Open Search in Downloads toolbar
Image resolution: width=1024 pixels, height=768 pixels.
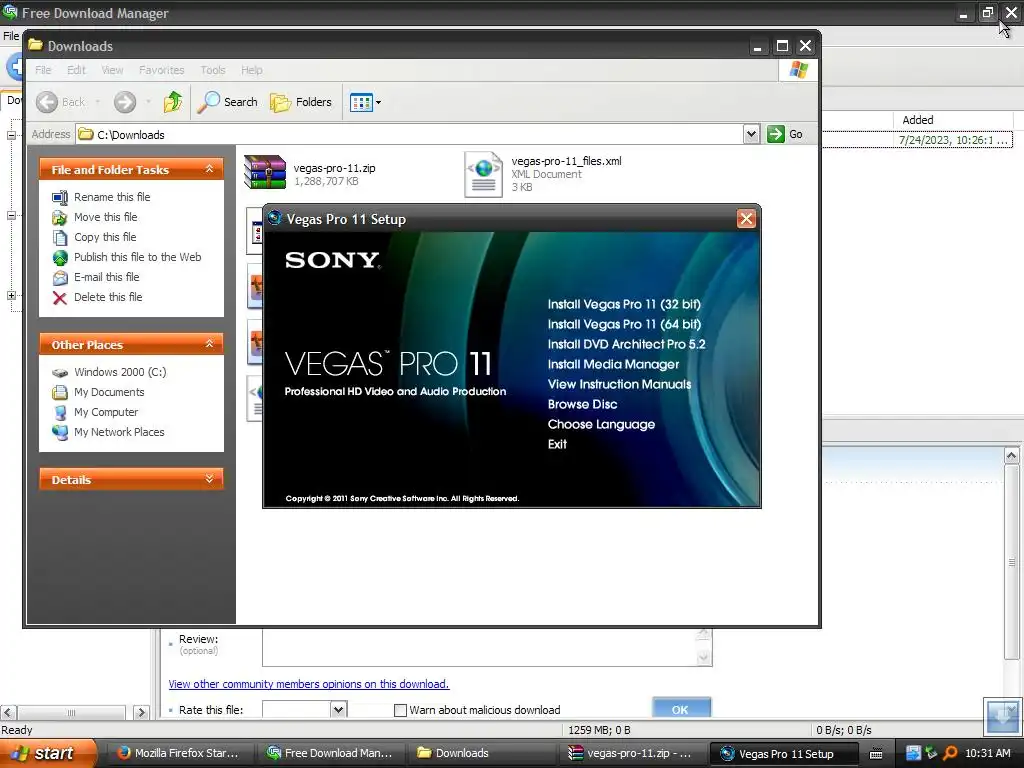[x=227, y=102]
